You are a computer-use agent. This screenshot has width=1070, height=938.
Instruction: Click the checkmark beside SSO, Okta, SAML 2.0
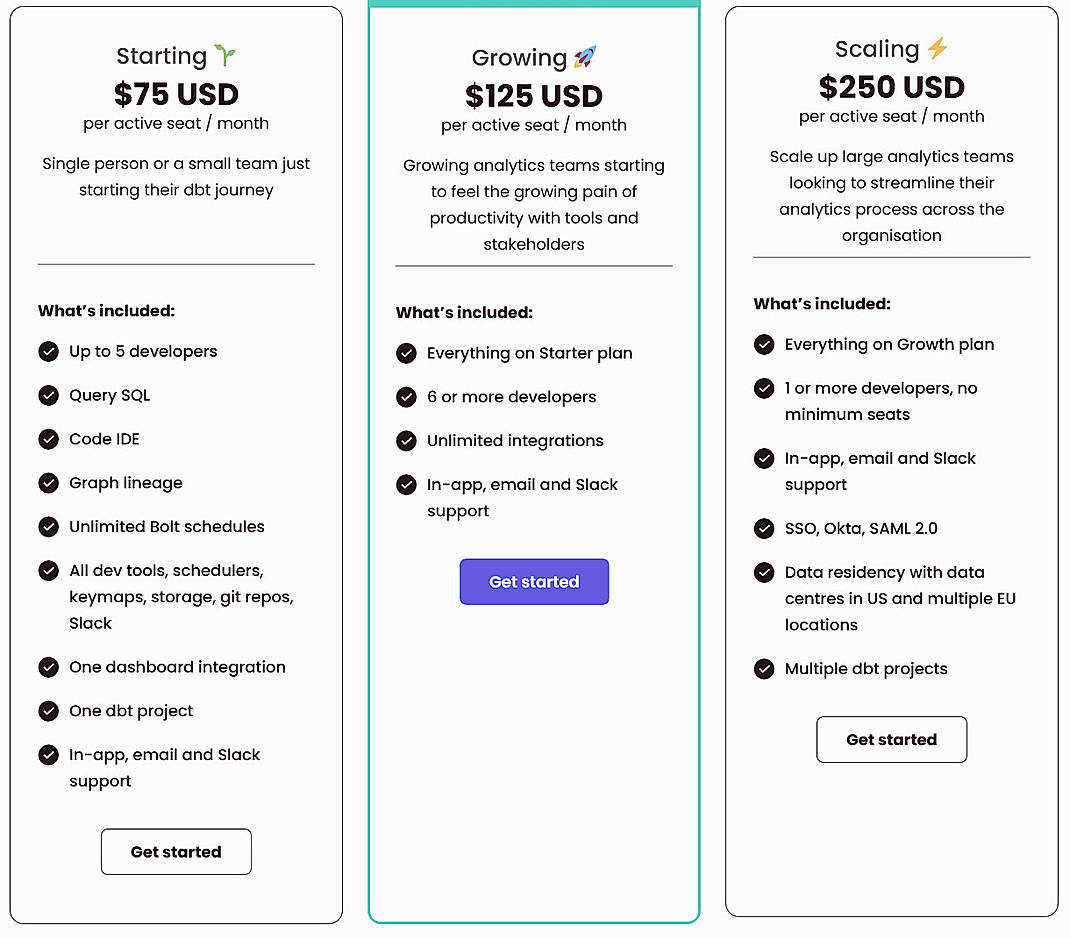[764, 528]
